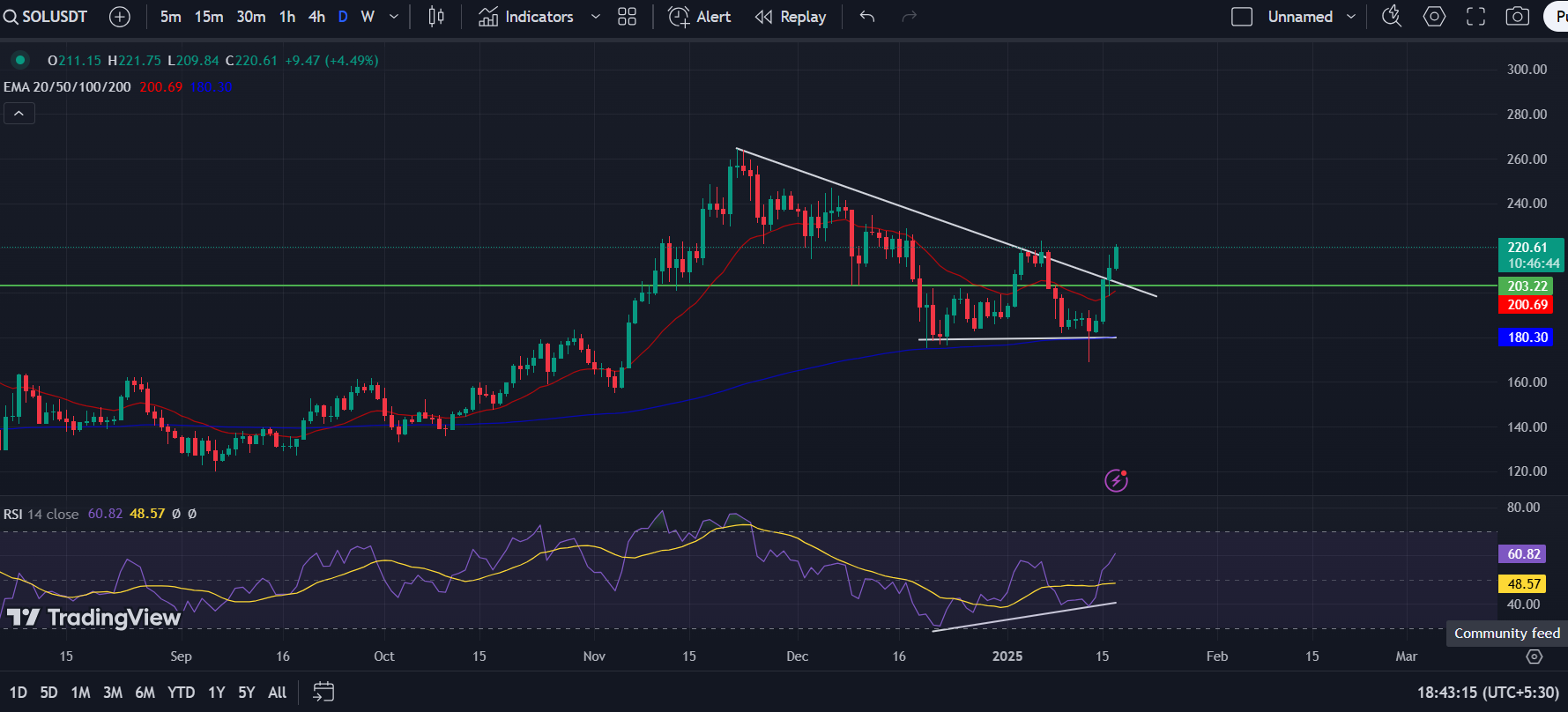The height and width of the screenshot is (712, 1568).
Task: Open the candlestick chart type selector
Action: tap(436, 17)
